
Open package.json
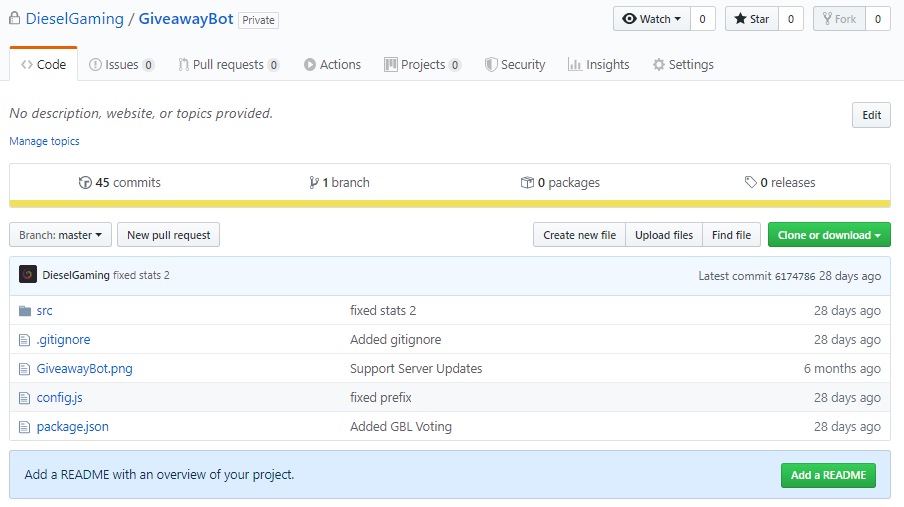pos(73,427)
